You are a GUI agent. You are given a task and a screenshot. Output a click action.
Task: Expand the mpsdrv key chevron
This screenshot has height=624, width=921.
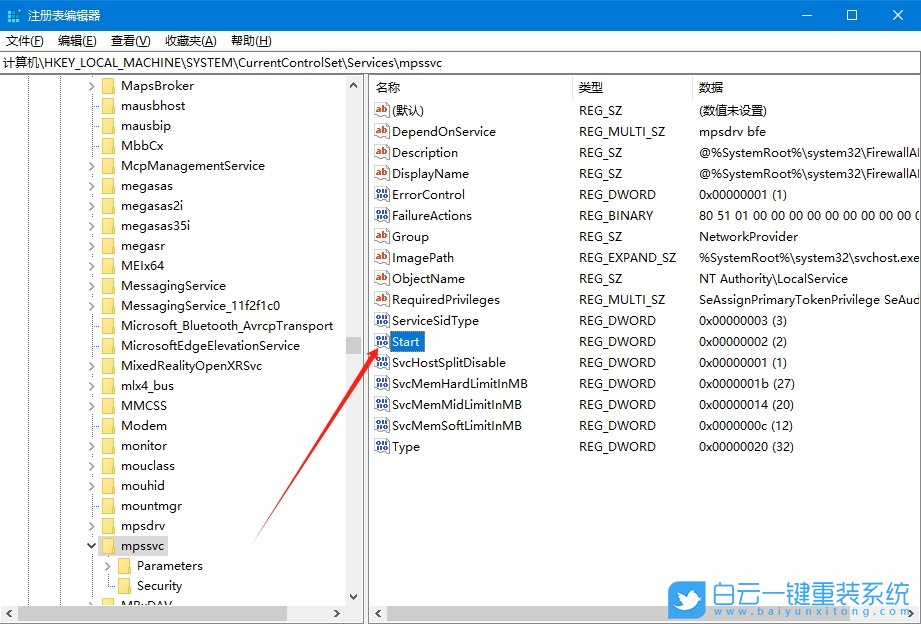[x=92, y=525]
